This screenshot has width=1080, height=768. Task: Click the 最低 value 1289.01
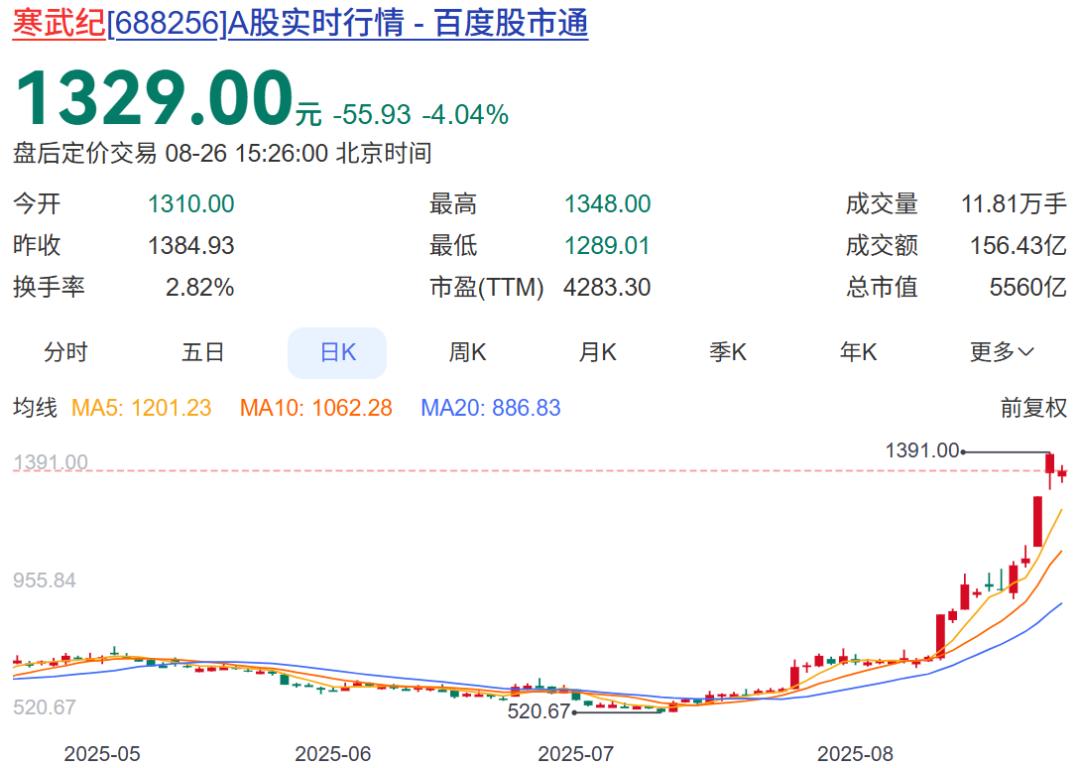[x=608, y=245]
